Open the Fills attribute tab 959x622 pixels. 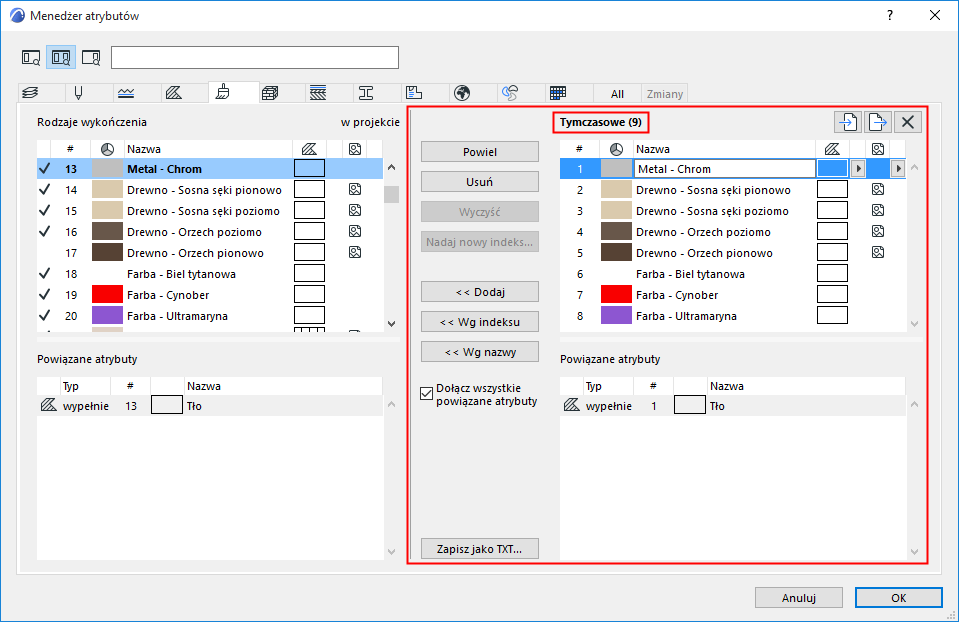[x=174, y=93]
